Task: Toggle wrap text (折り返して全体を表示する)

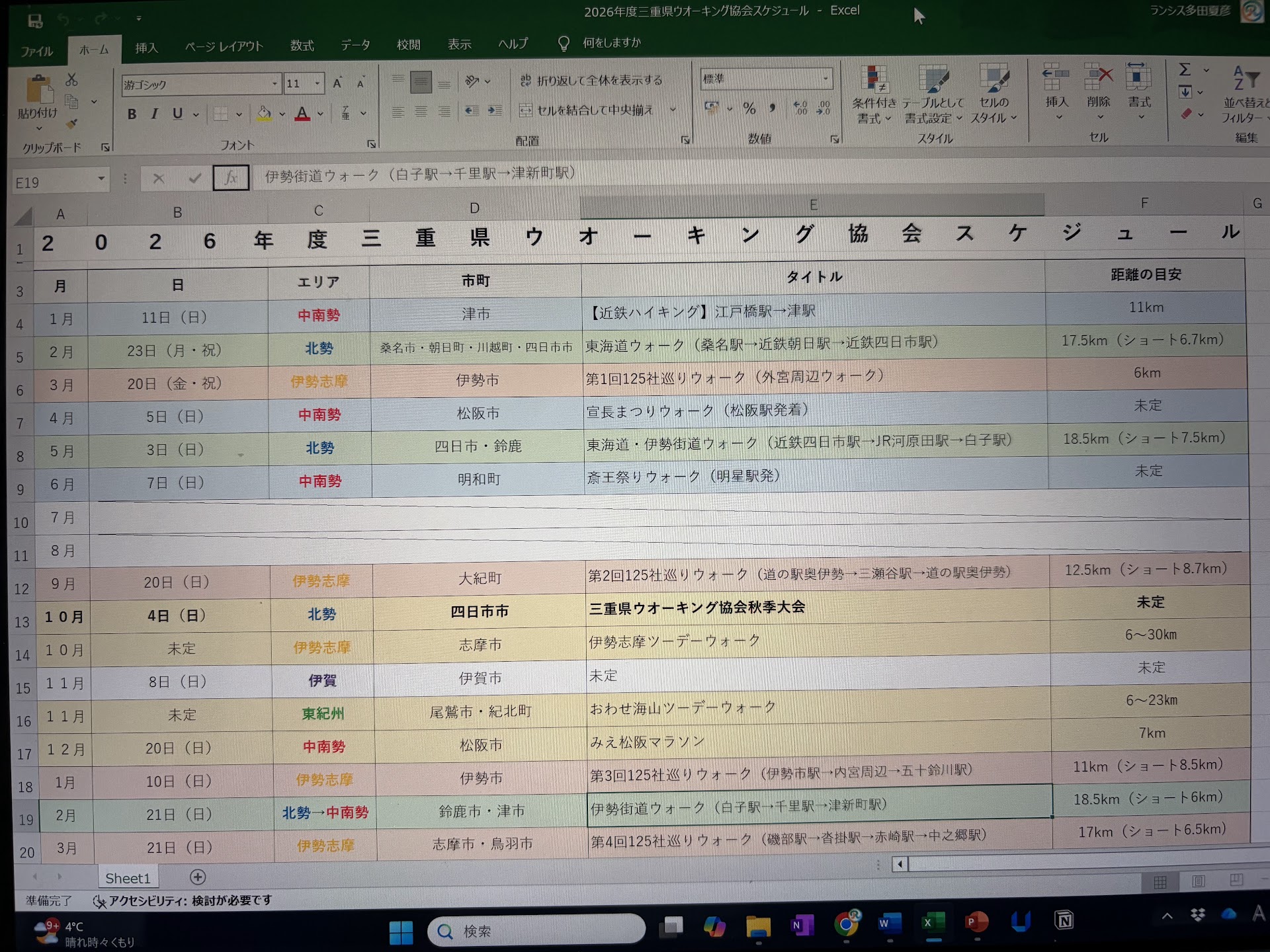Action: (591, 80)
